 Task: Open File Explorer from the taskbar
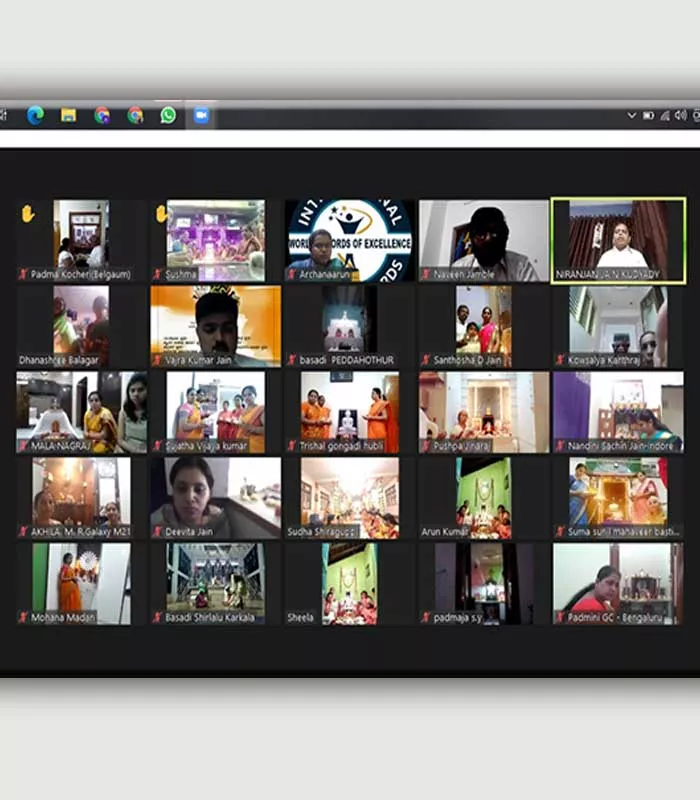pyautogui.click(x=68, y=115)
